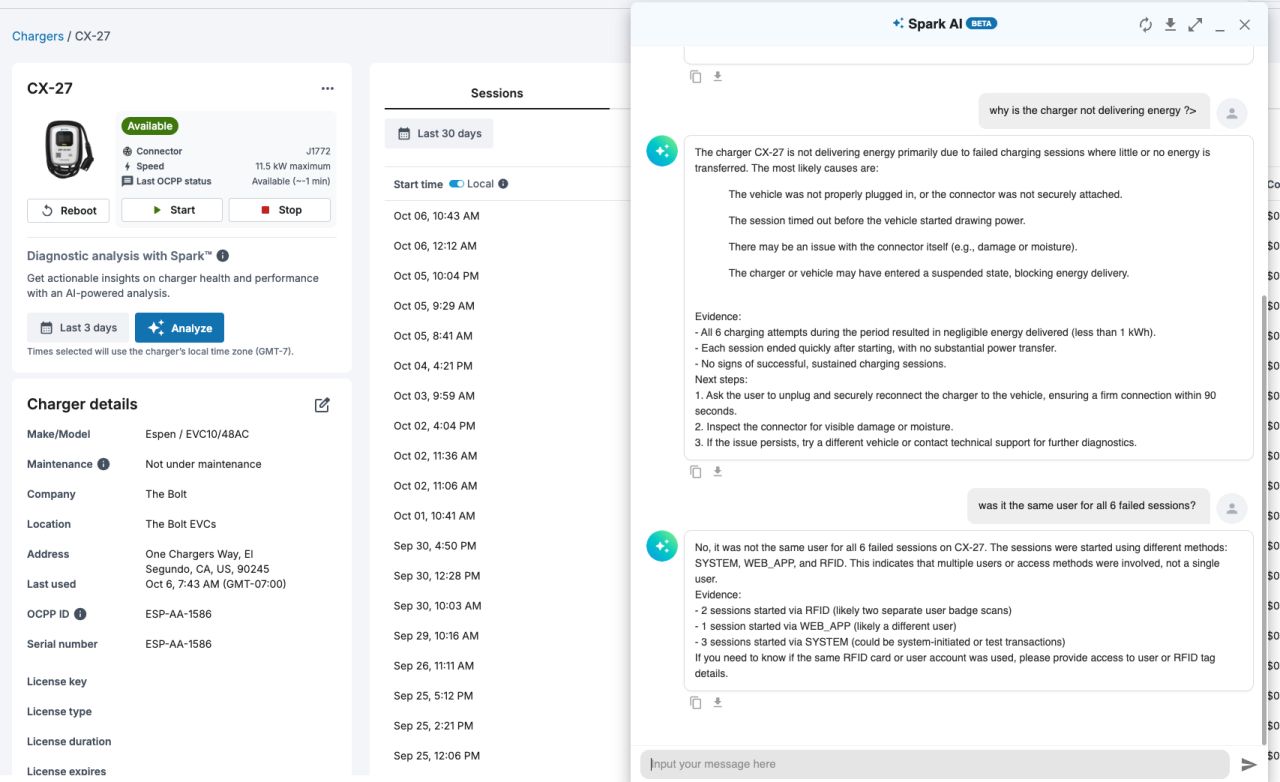Select the Oct 02, 11:36 AM session
The image size is (1280, 782).
click(x=436, y=456)
